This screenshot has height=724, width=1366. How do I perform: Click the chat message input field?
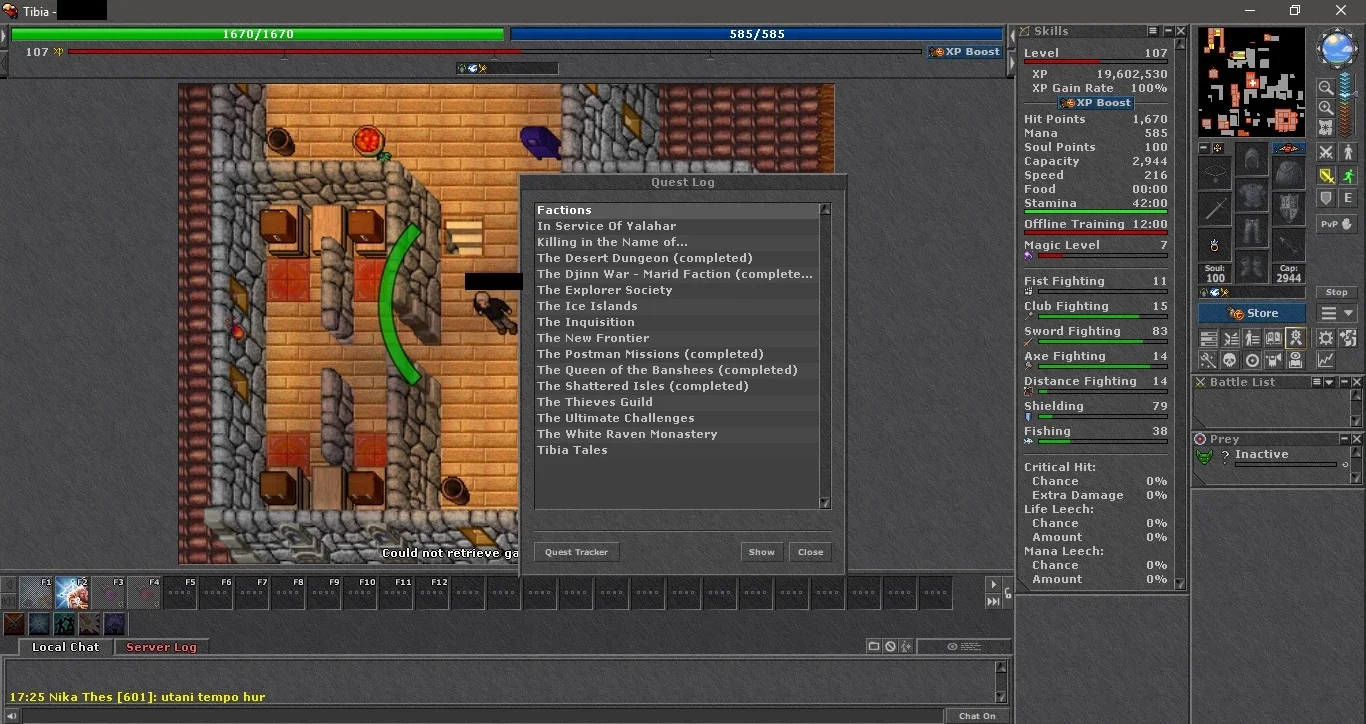[482, 716]
